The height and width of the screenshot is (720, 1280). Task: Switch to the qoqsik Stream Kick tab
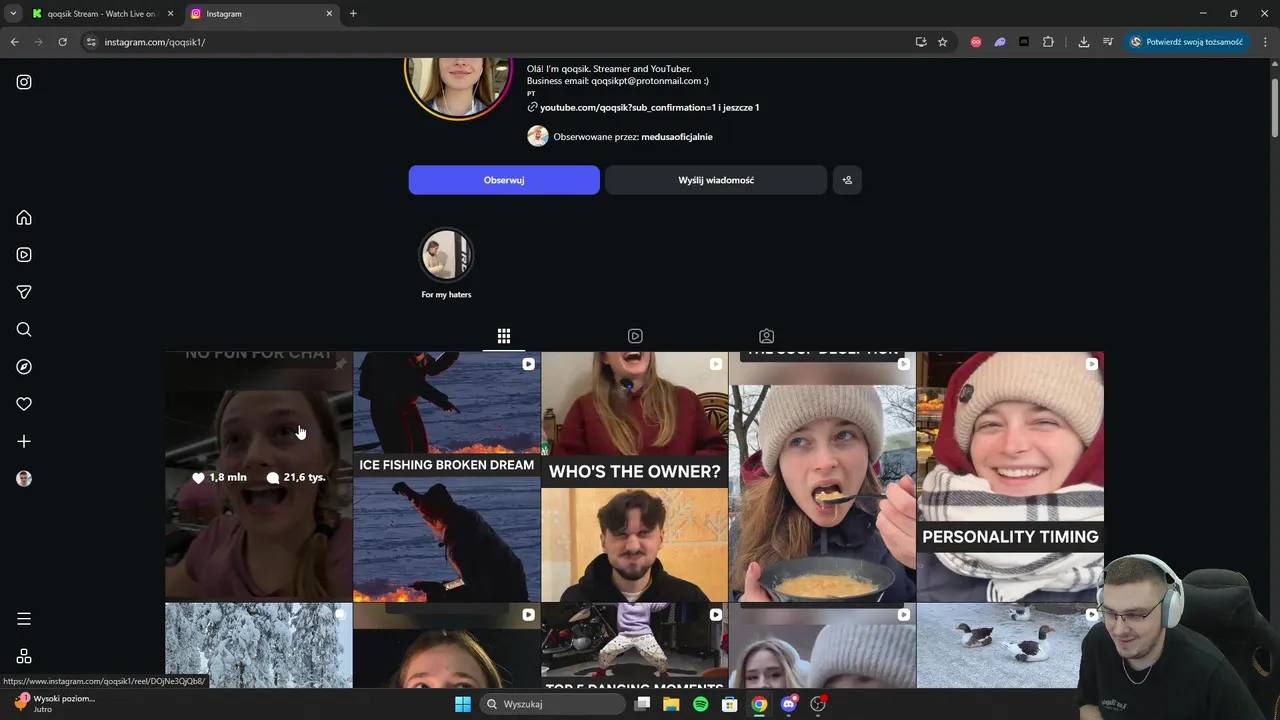click(101, 14)
